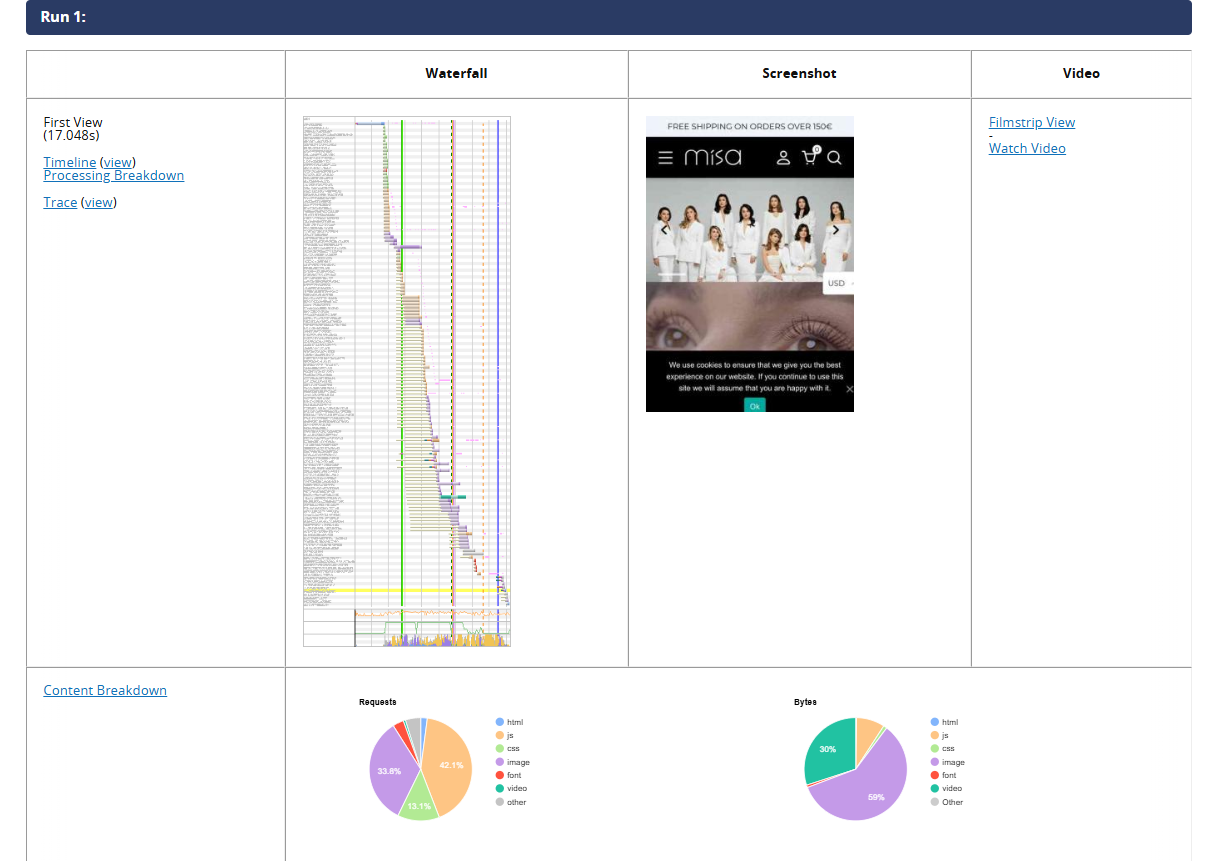This screenshot has width=1231, height=861.
Task: Click the Watch Video link
Action: pyautogui.click(x=1027, y=148)
